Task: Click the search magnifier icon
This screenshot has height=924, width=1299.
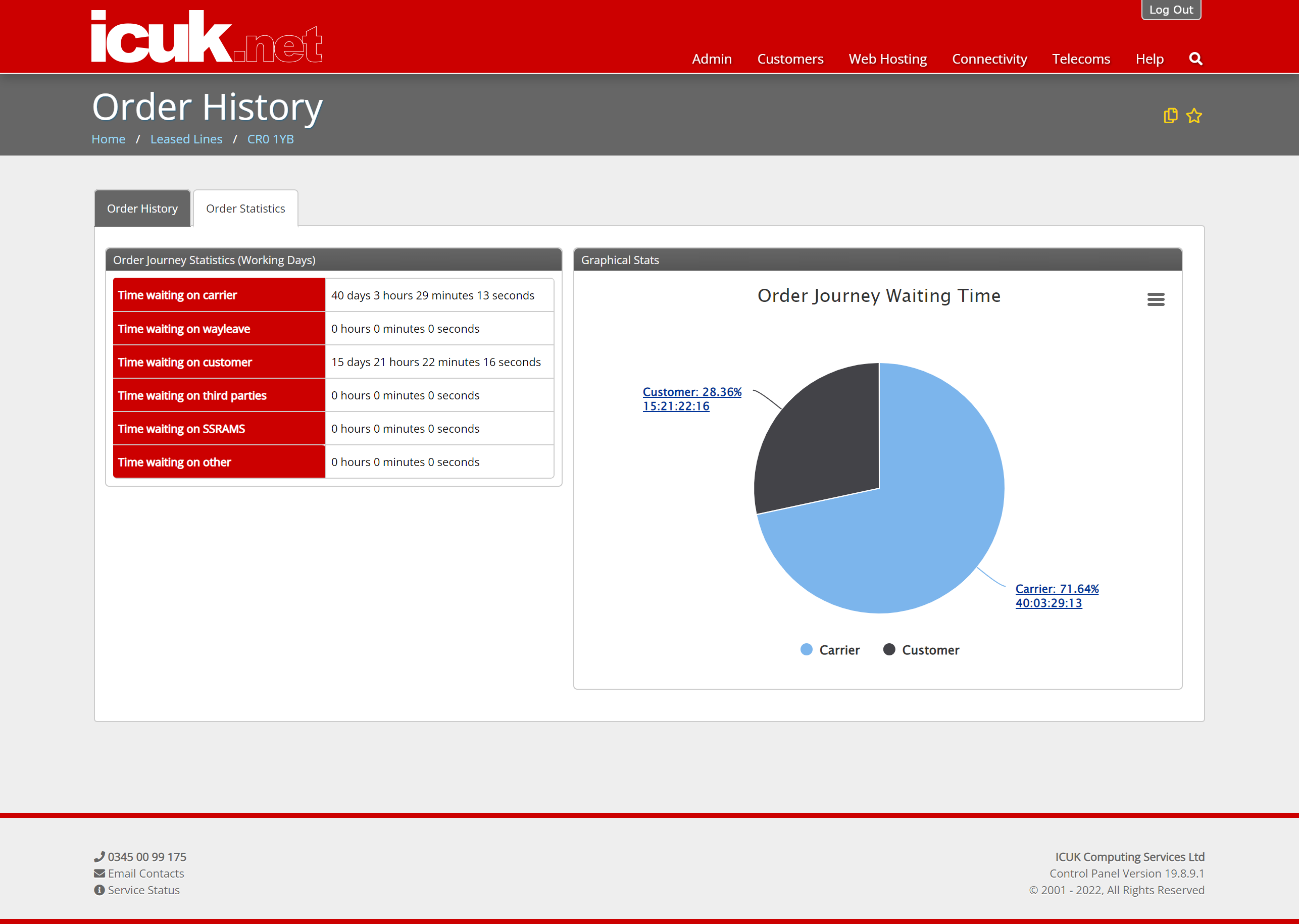Action: pos(1195,59)
